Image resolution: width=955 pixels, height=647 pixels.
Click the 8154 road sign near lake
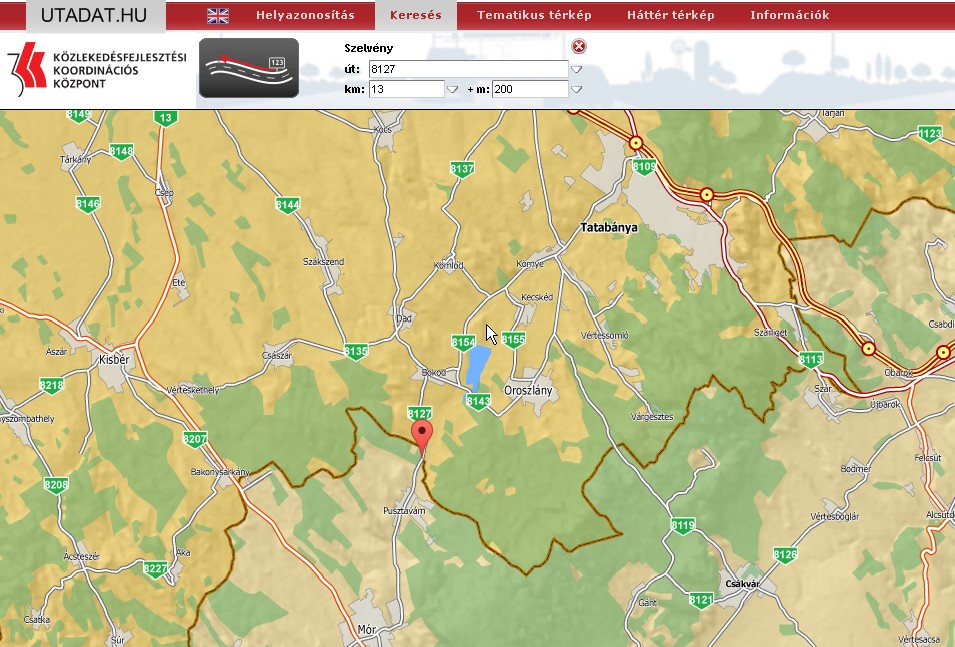(x=462, y=342)
